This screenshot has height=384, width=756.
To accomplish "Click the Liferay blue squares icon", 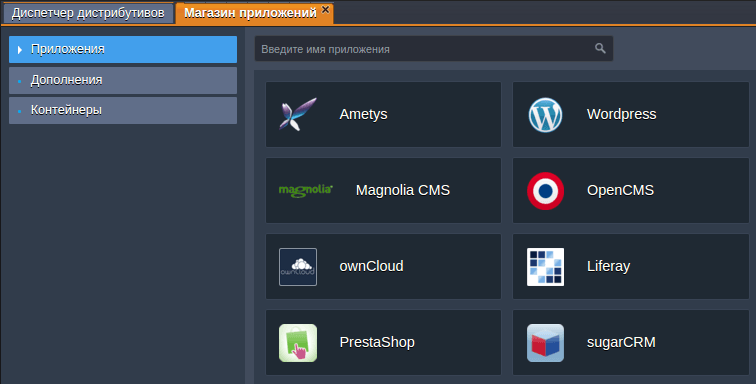I will click(545, 267).
